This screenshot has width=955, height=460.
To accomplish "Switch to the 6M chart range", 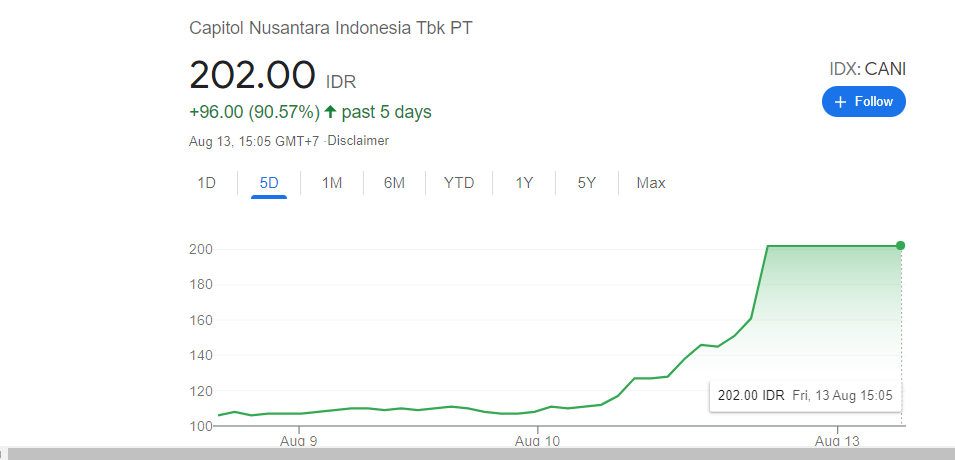I will (394, 183).
